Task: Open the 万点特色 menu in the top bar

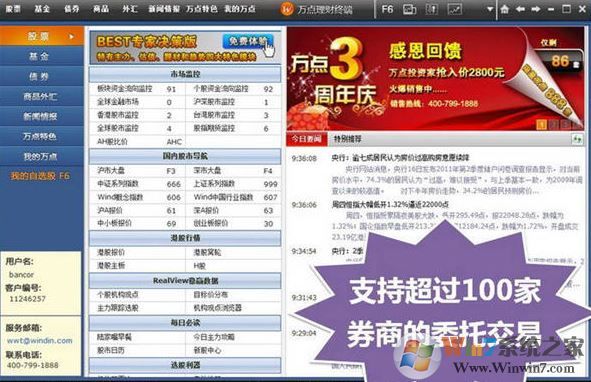Action: pyautogui.click(x=202, y=9)
